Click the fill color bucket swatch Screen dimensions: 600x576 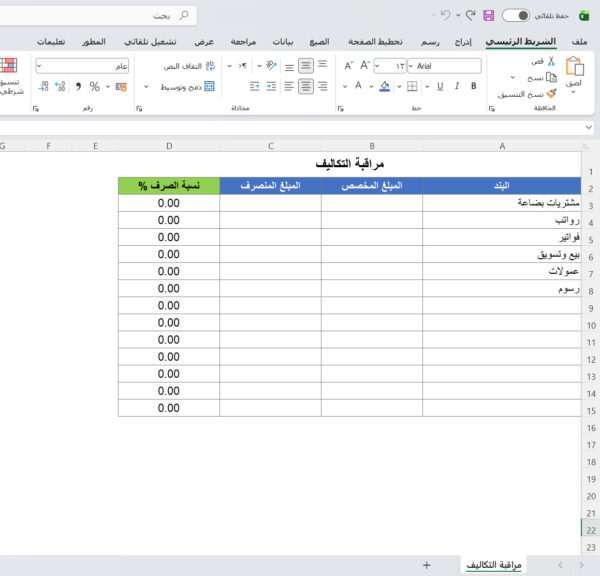[385, 86]
